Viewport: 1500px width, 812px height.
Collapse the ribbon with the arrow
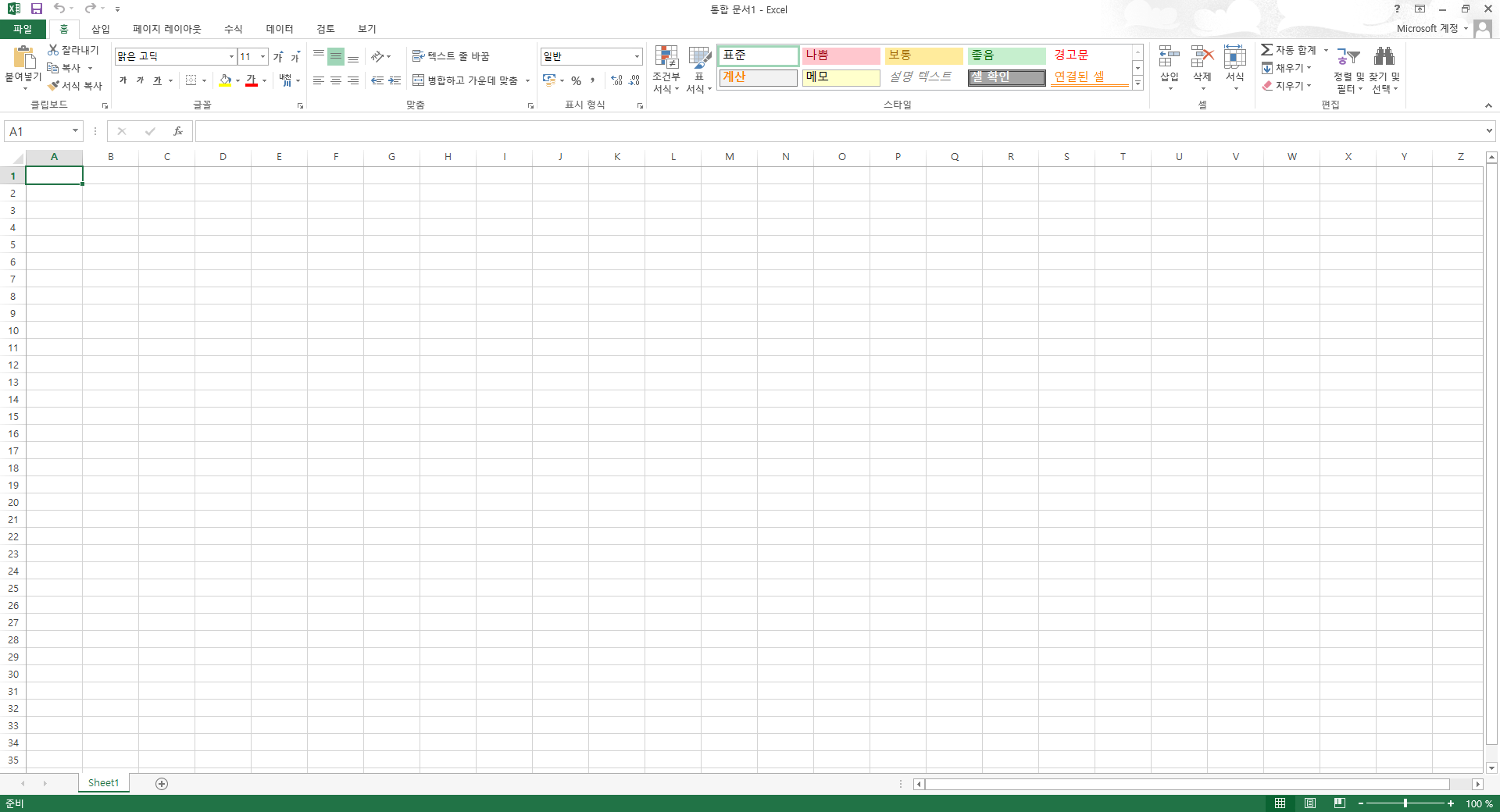pos(1488,105)
